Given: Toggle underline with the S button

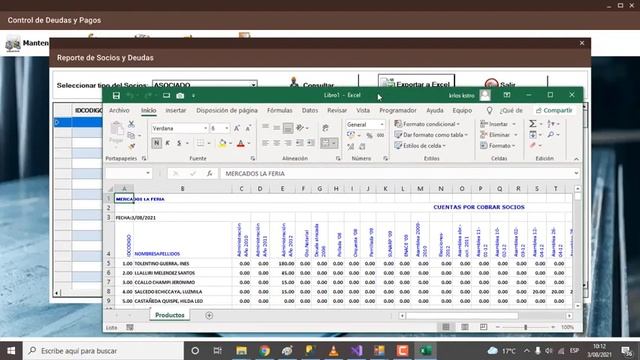Looking at the screenshot, I should 179,143.
